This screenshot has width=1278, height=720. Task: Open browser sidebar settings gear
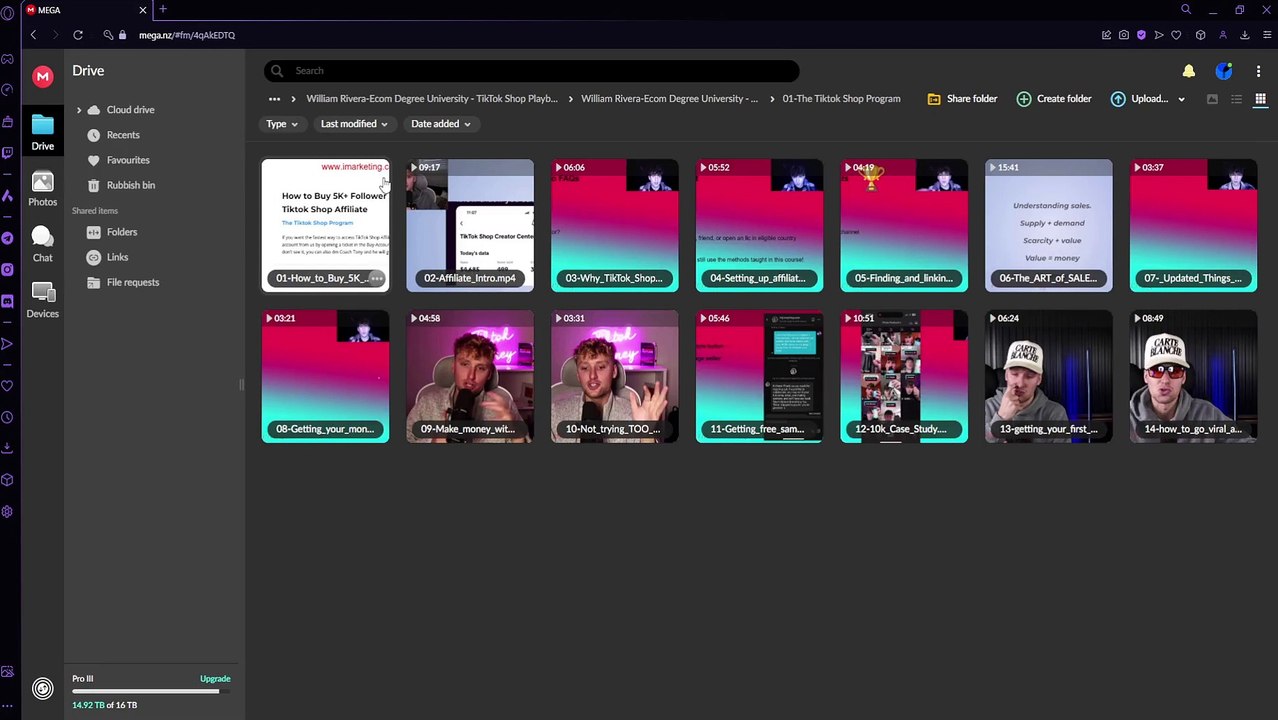tap(7, 512)
